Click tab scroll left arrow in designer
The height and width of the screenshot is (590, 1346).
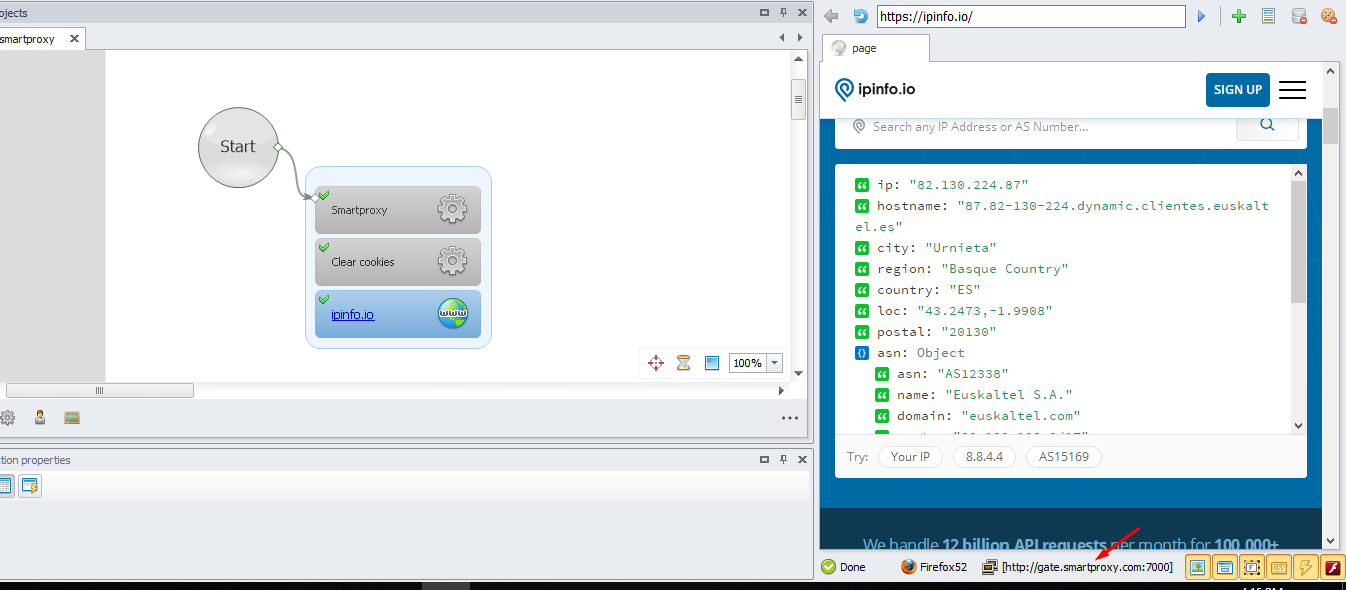782,37
